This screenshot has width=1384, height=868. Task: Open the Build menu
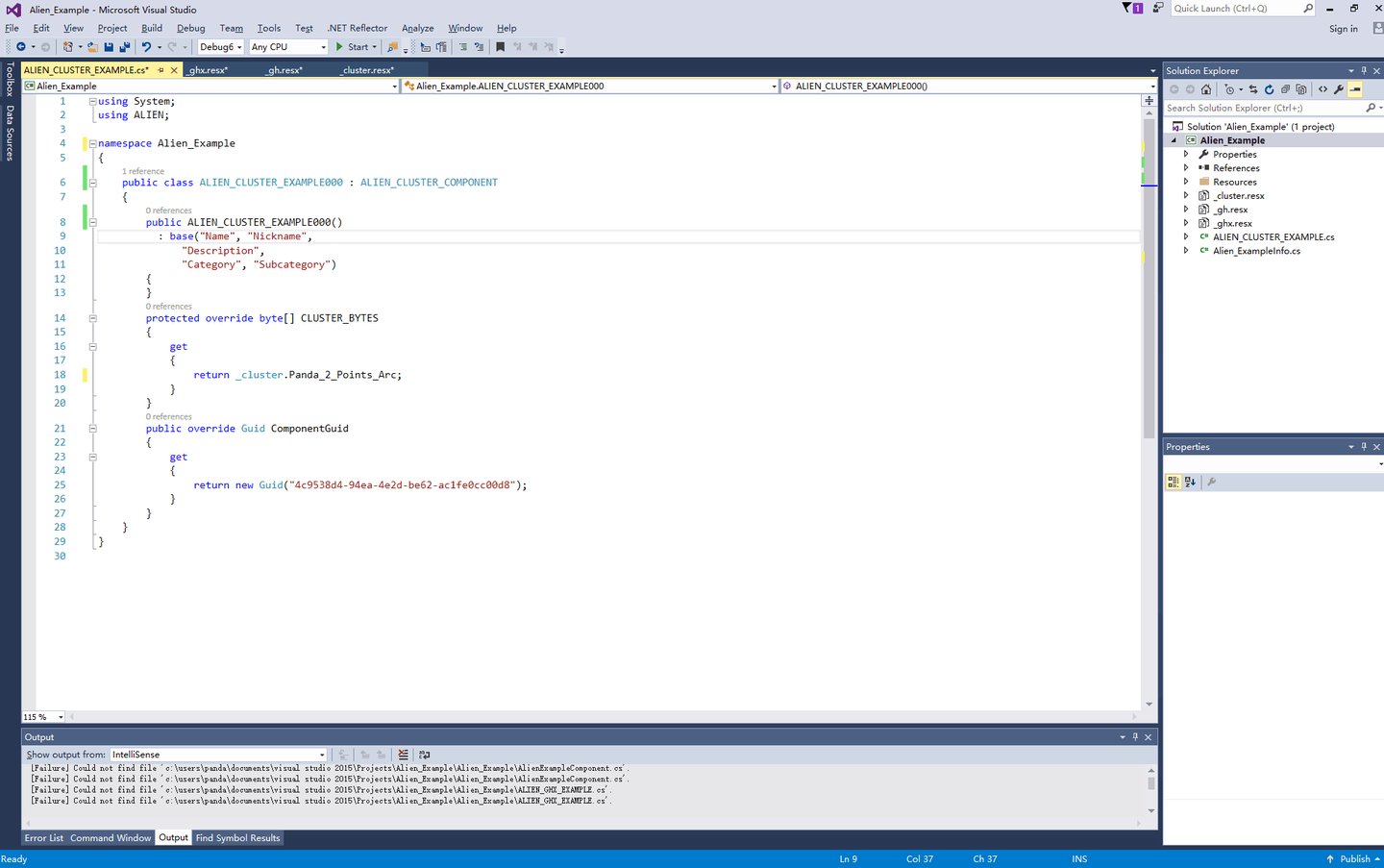click(152, 28)
